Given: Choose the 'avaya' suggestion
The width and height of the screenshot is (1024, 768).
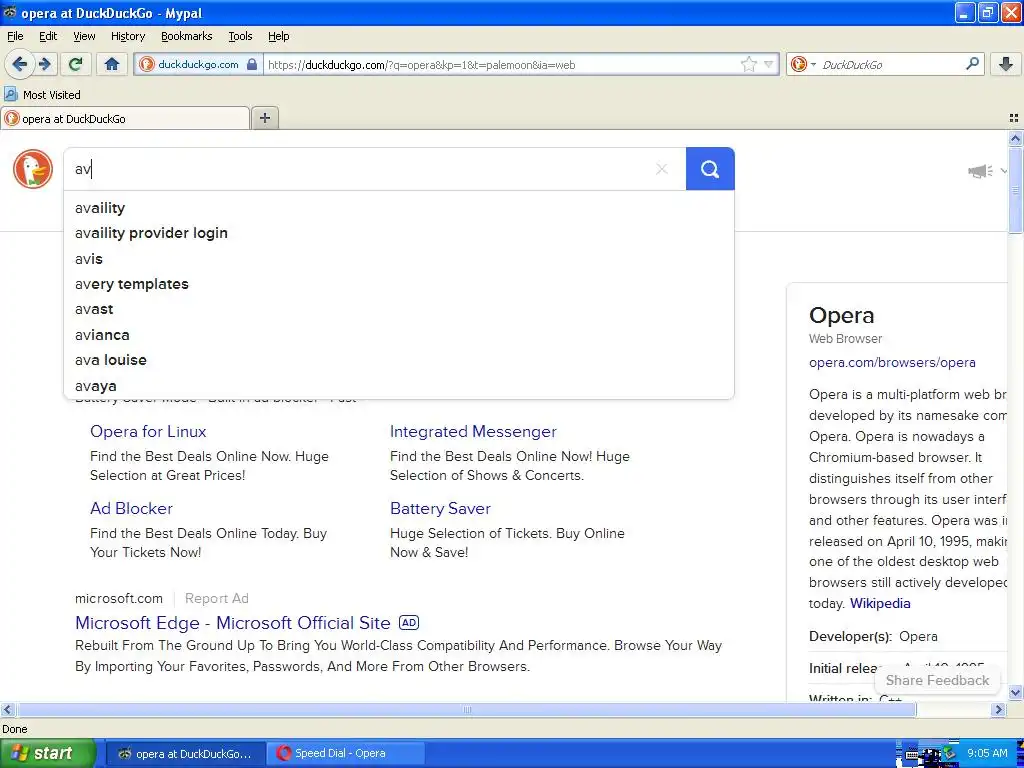Looking at the screenshot, I should click(x=399, y=386).
